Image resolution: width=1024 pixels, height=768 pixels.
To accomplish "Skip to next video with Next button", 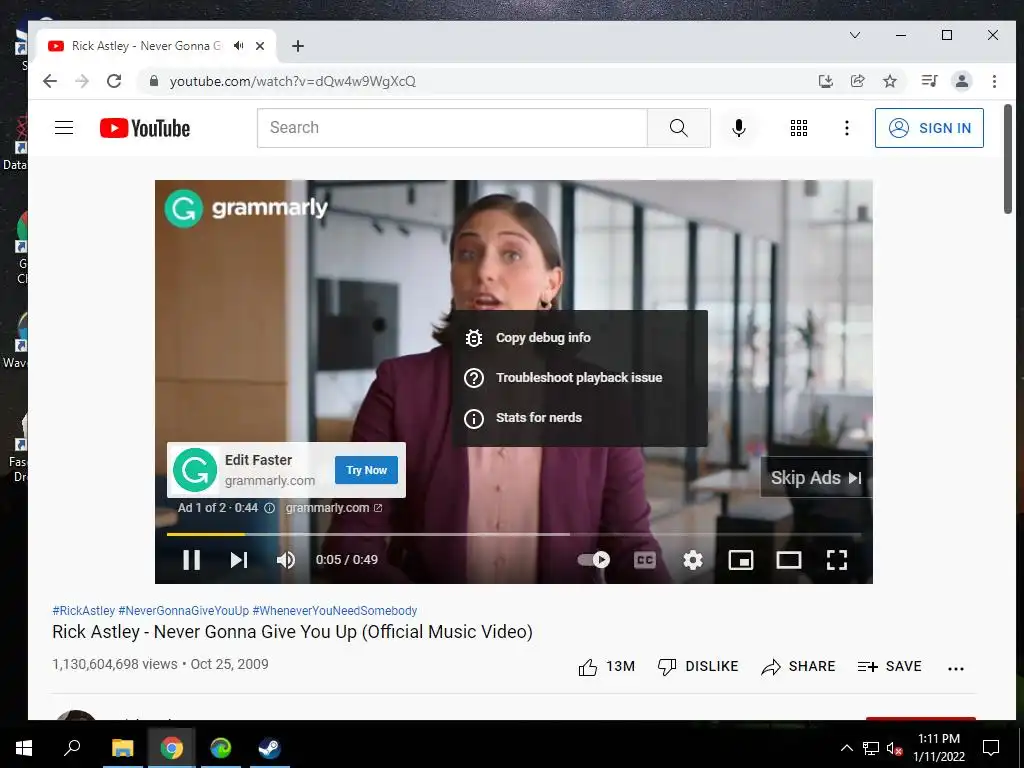I will [239, 560].
